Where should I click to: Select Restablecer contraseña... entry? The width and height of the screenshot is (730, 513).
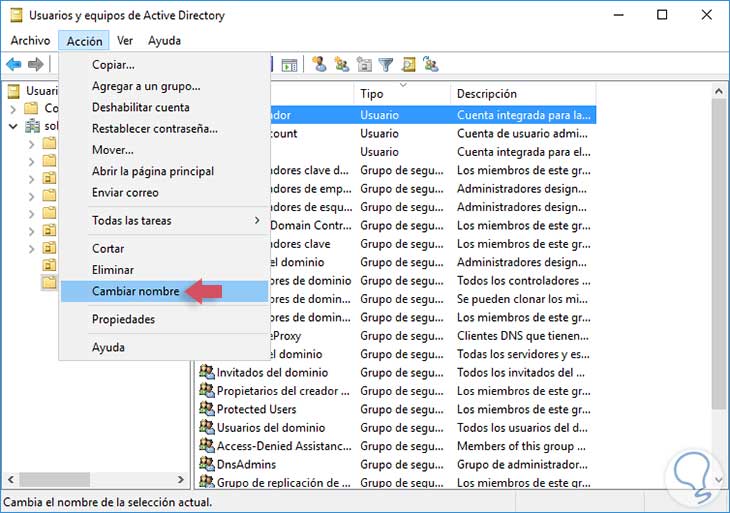pos(164,129)
